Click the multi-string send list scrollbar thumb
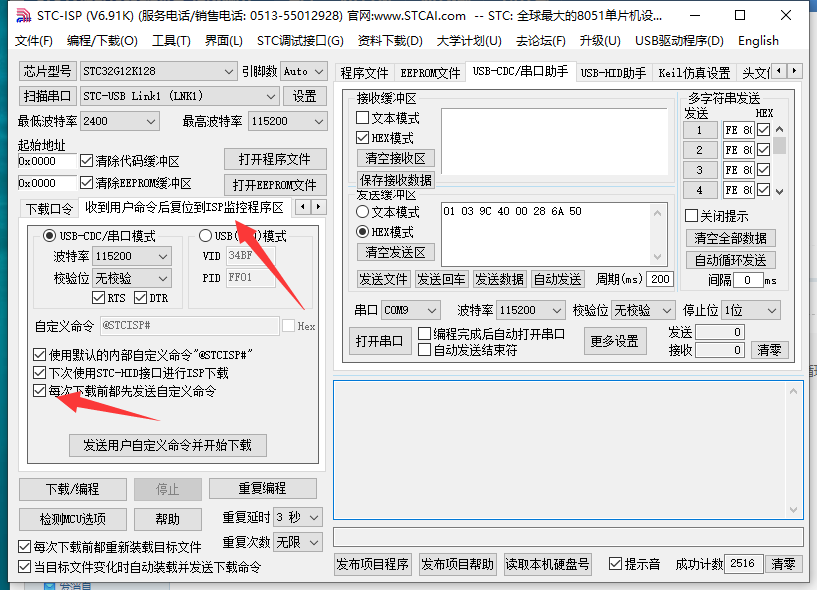 point(779,145)
